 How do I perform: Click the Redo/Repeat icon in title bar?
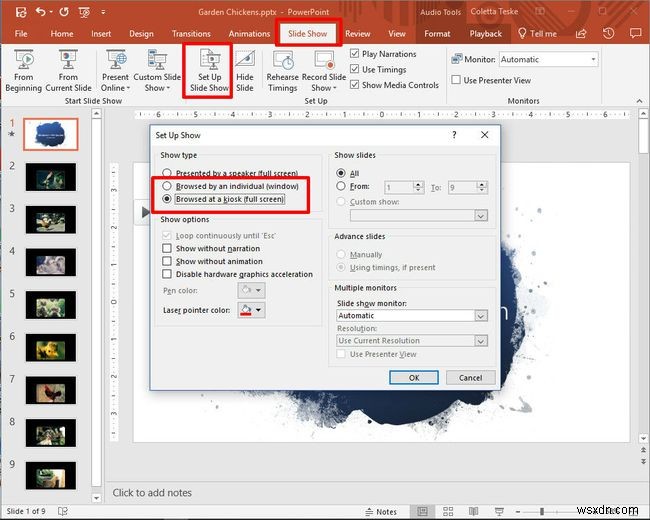[64, 12]
